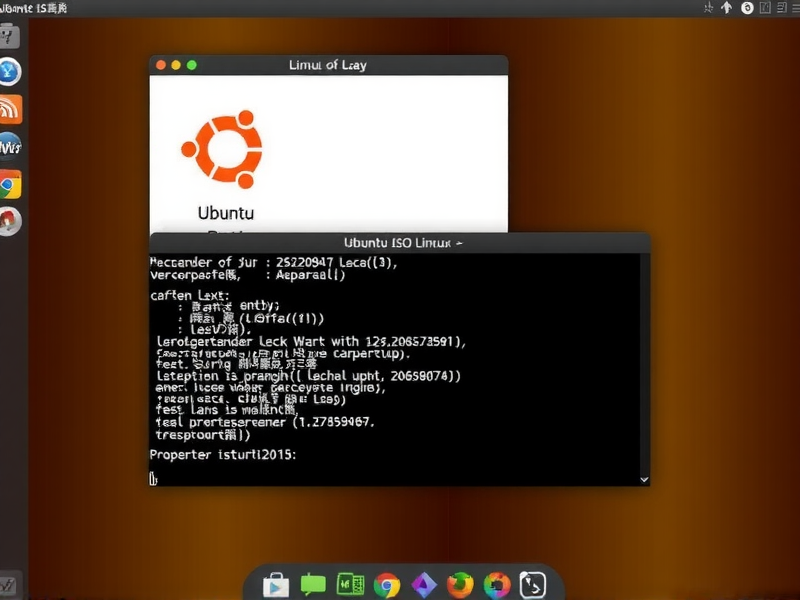Launch the purple diamond app from the dock
This screenshot has width=800, height=600.
click(423, 586)
